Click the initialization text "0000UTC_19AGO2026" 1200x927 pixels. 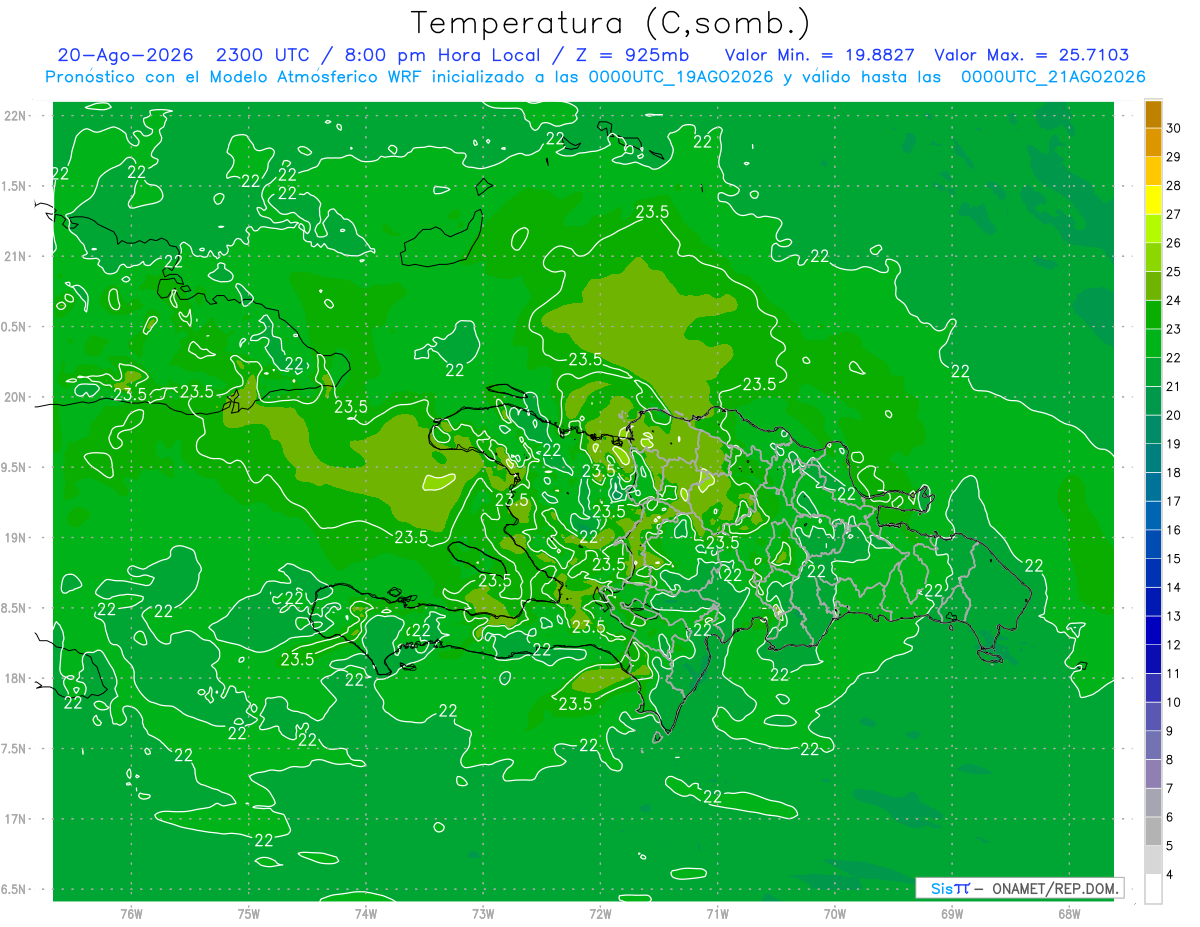(x=681, y=77)
